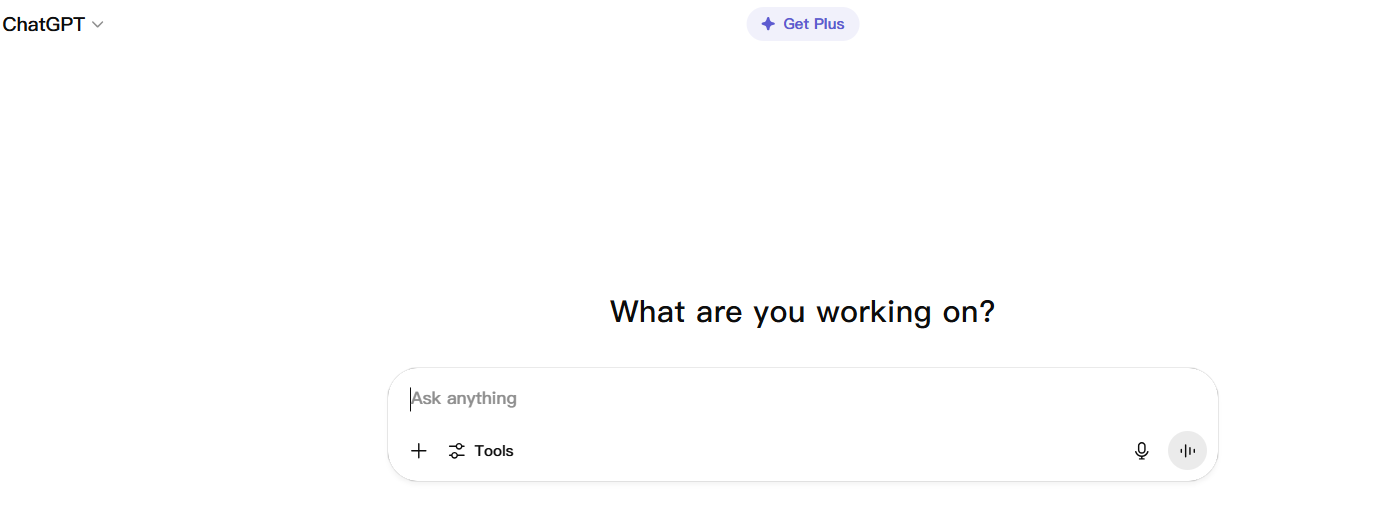Screen dimensions: 1399x531
Task: Select the Tools label
Action: (494, 451)
